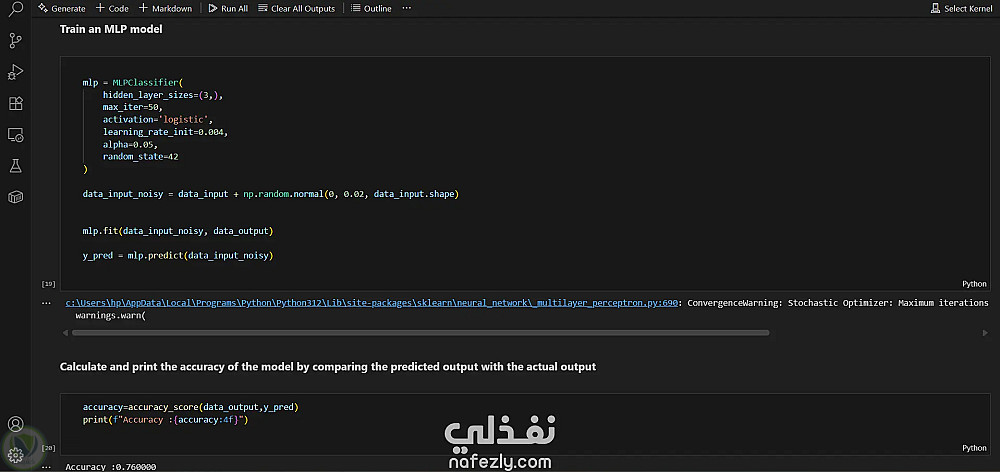
Task: Open the Extensions view
Action: [x=15, y=103]
